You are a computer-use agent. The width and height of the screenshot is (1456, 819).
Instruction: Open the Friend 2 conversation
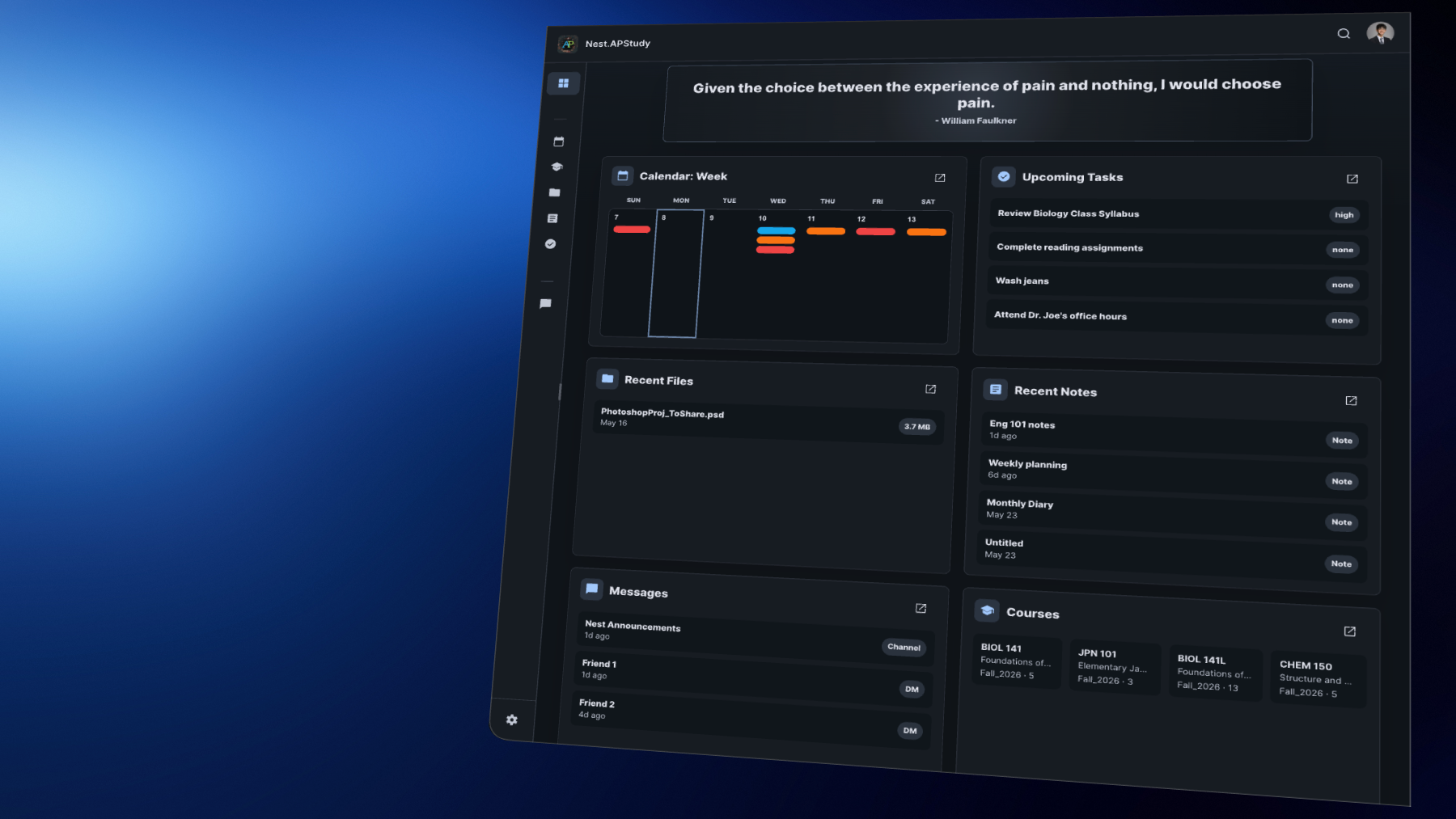(x=751, y=718)
